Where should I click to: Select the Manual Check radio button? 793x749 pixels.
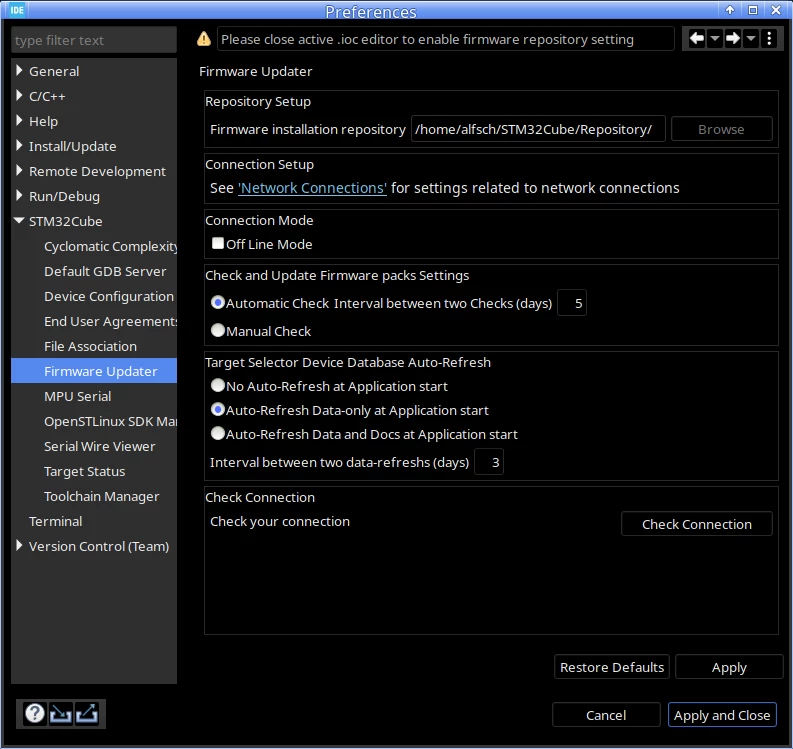coord(218,331)
